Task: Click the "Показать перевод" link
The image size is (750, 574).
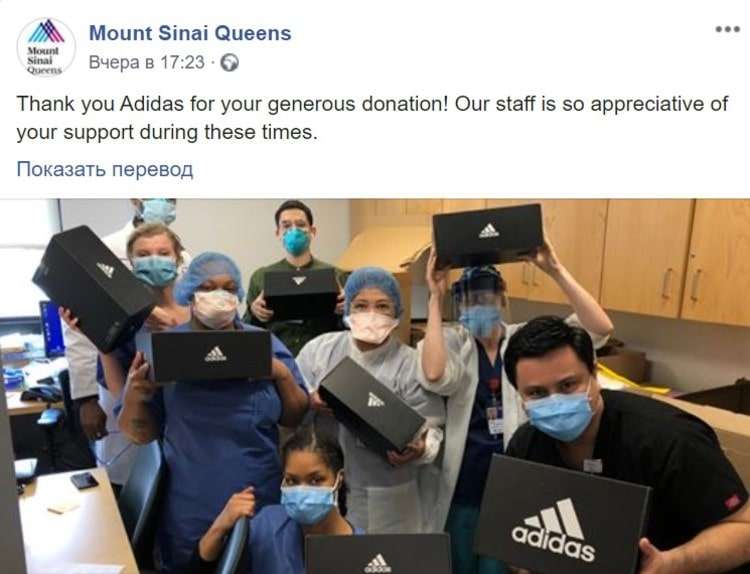Action: 105,169
